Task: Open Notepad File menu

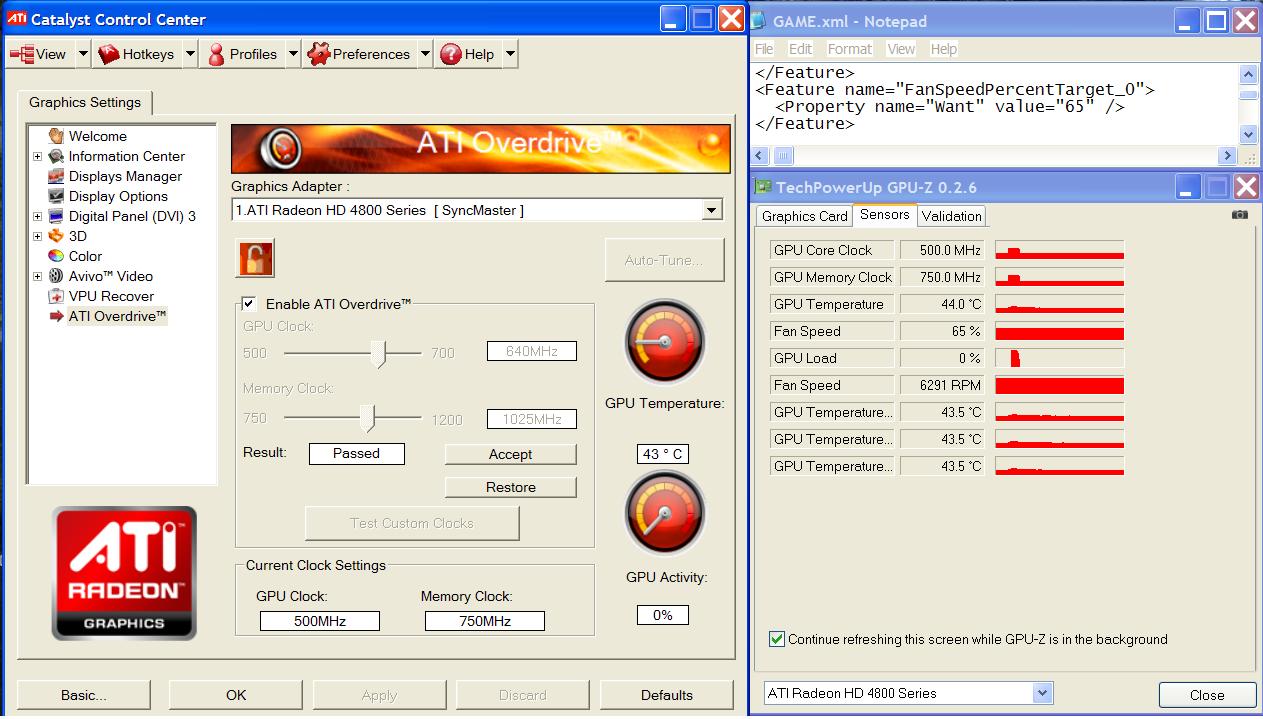Action: coord(764,48)
